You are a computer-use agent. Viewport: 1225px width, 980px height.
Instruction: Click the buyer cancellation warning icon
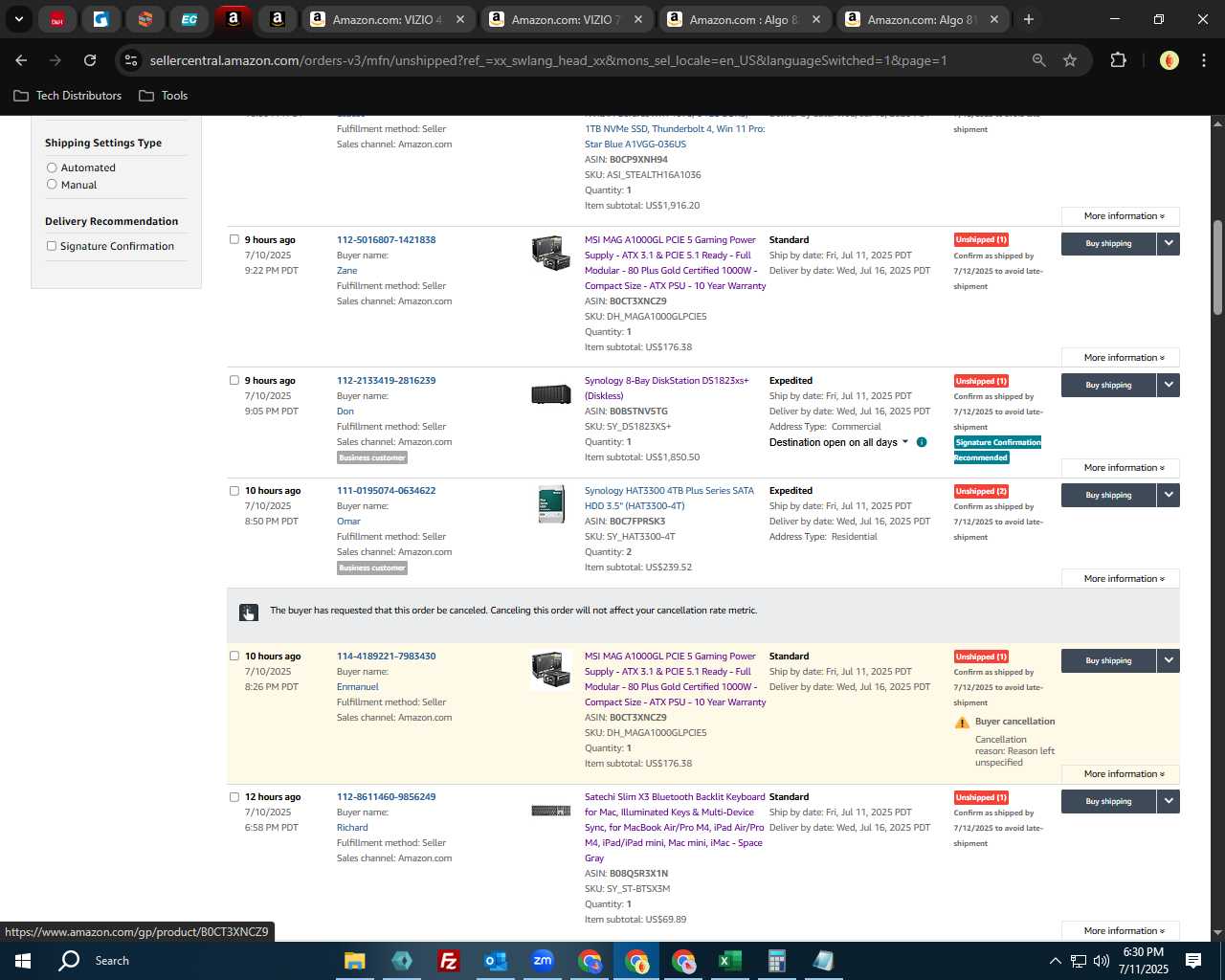coord(962,723)
